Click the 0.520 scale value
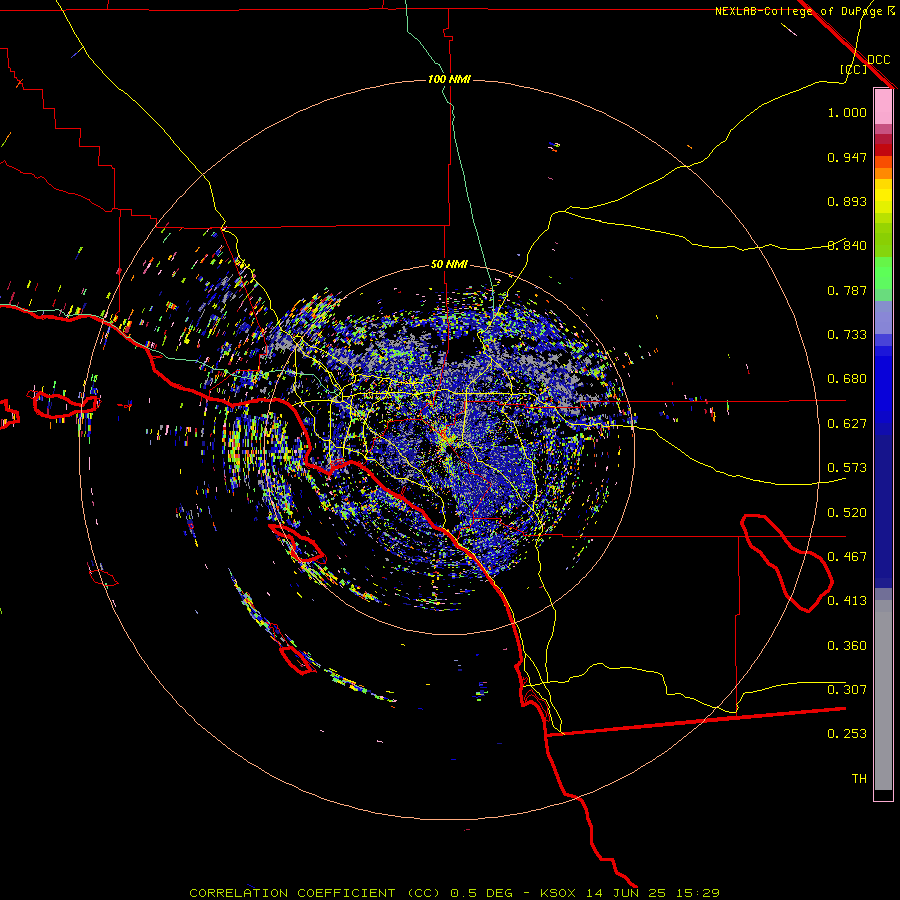Screen dimensions: 900x900 click(x=847, y=513)
